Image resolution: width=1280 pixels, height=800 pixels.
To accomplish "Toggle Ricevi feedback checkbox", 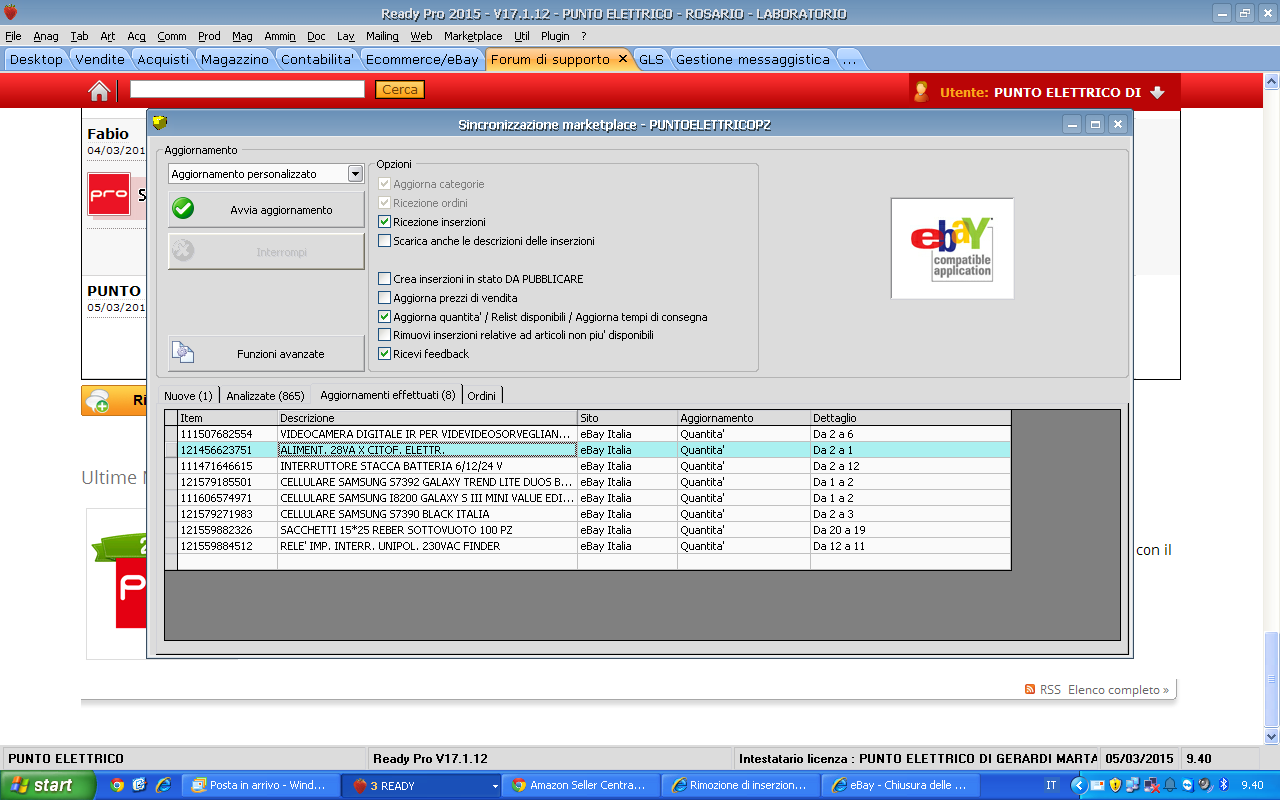I will click(x=385, y=354).
